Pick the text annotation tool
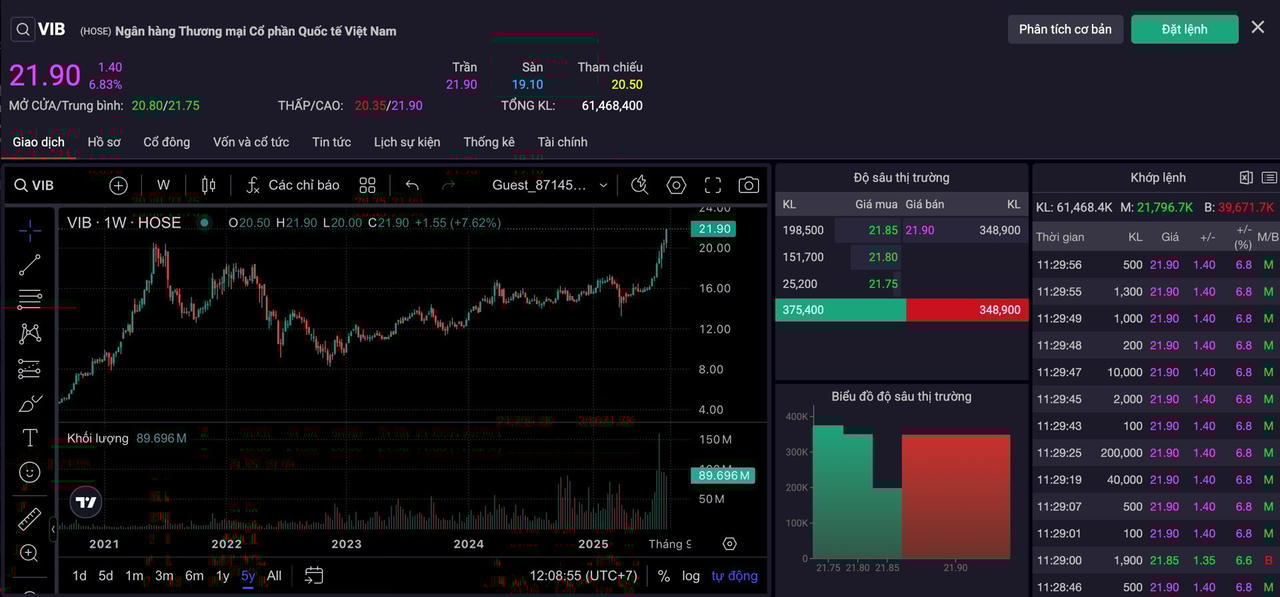This screenshot has height=597, width=1280. [30, 438]
